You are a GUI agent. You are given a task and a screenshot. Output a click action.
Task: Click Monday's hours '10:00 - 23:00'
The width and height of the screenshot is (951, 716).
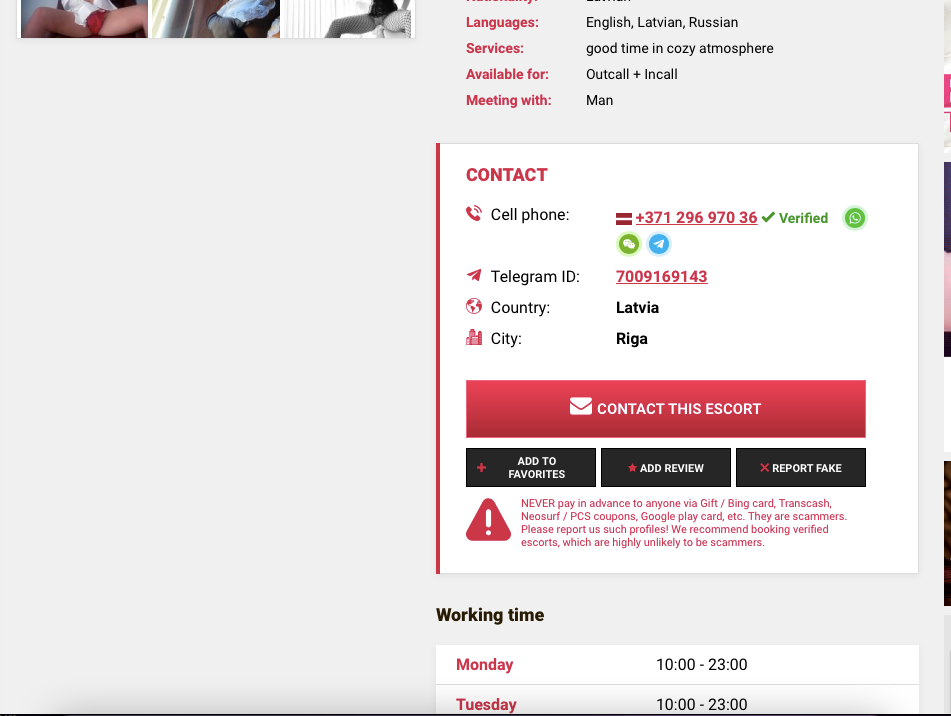coord(702,664)
